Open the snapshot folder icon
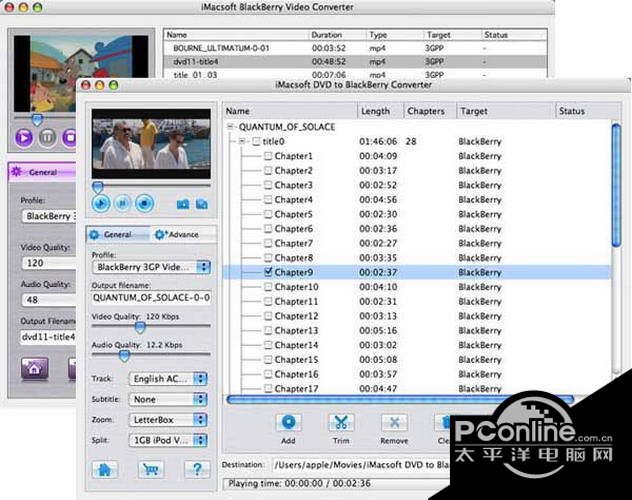The height and width of the screenshot is (500, 632). point(202,204)
